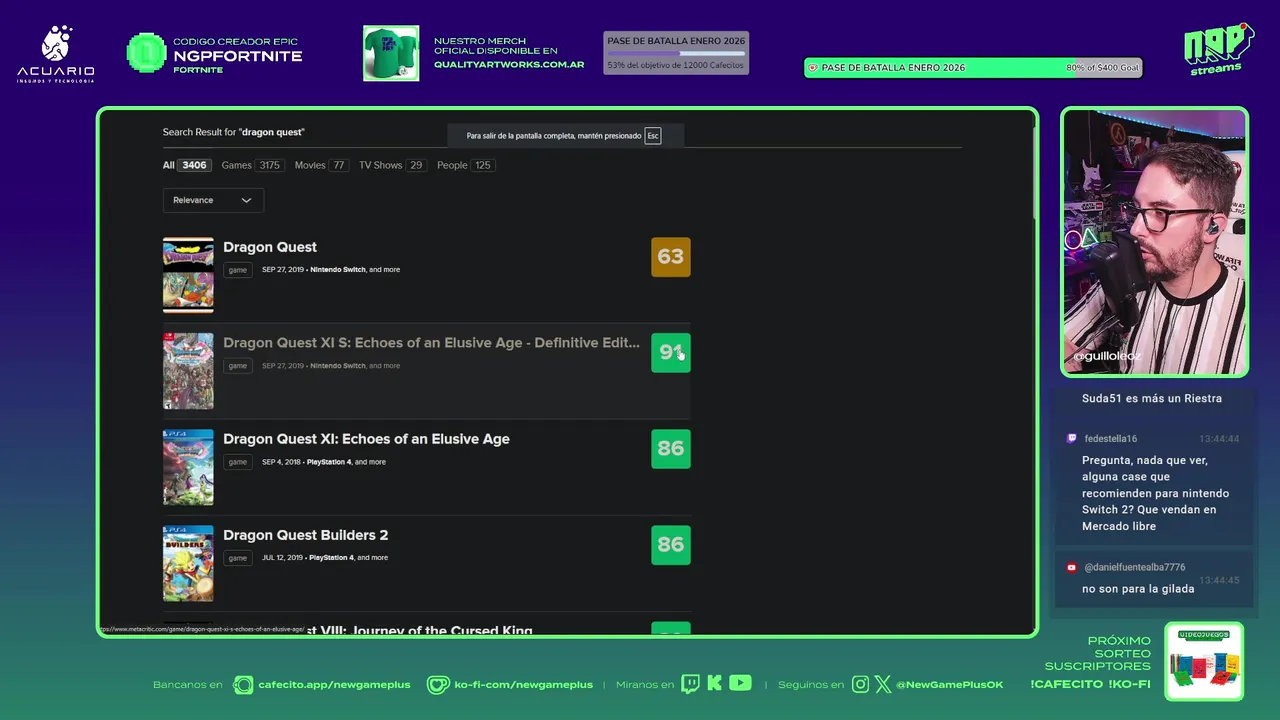Click the !CAFECITO !KO-FI command text
1280x720 pixels.
tap(1090, 684)
